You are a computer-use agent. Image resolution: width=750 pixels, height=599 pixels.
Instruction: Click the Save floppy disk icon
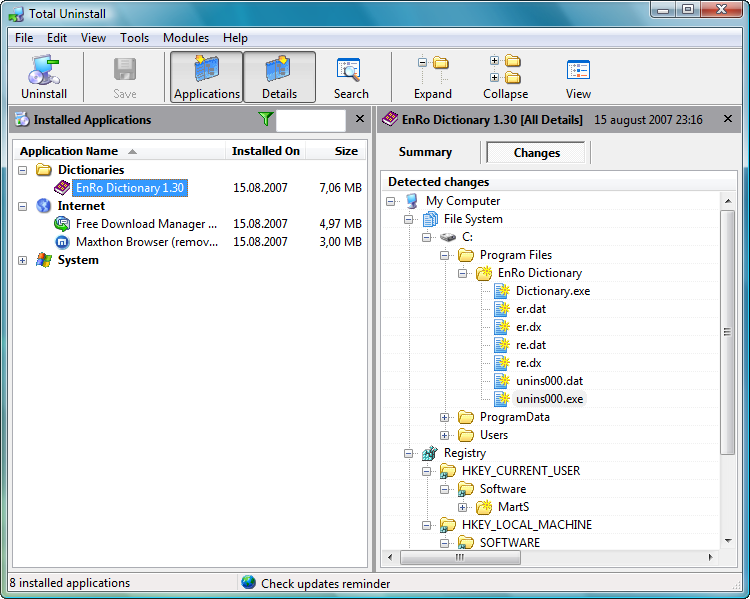[125, 70]
